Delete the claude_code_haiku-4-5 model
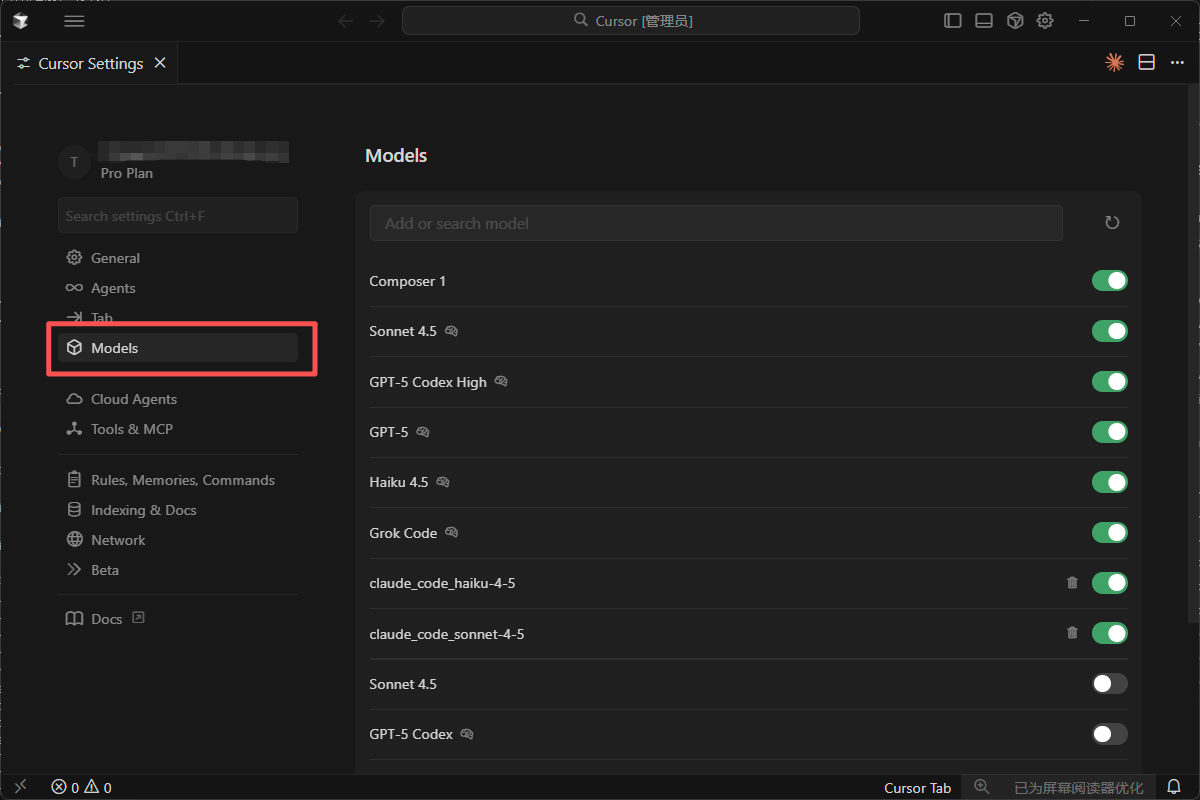The width and height of the screenshot is (1200, 800). coord(1072,583)
